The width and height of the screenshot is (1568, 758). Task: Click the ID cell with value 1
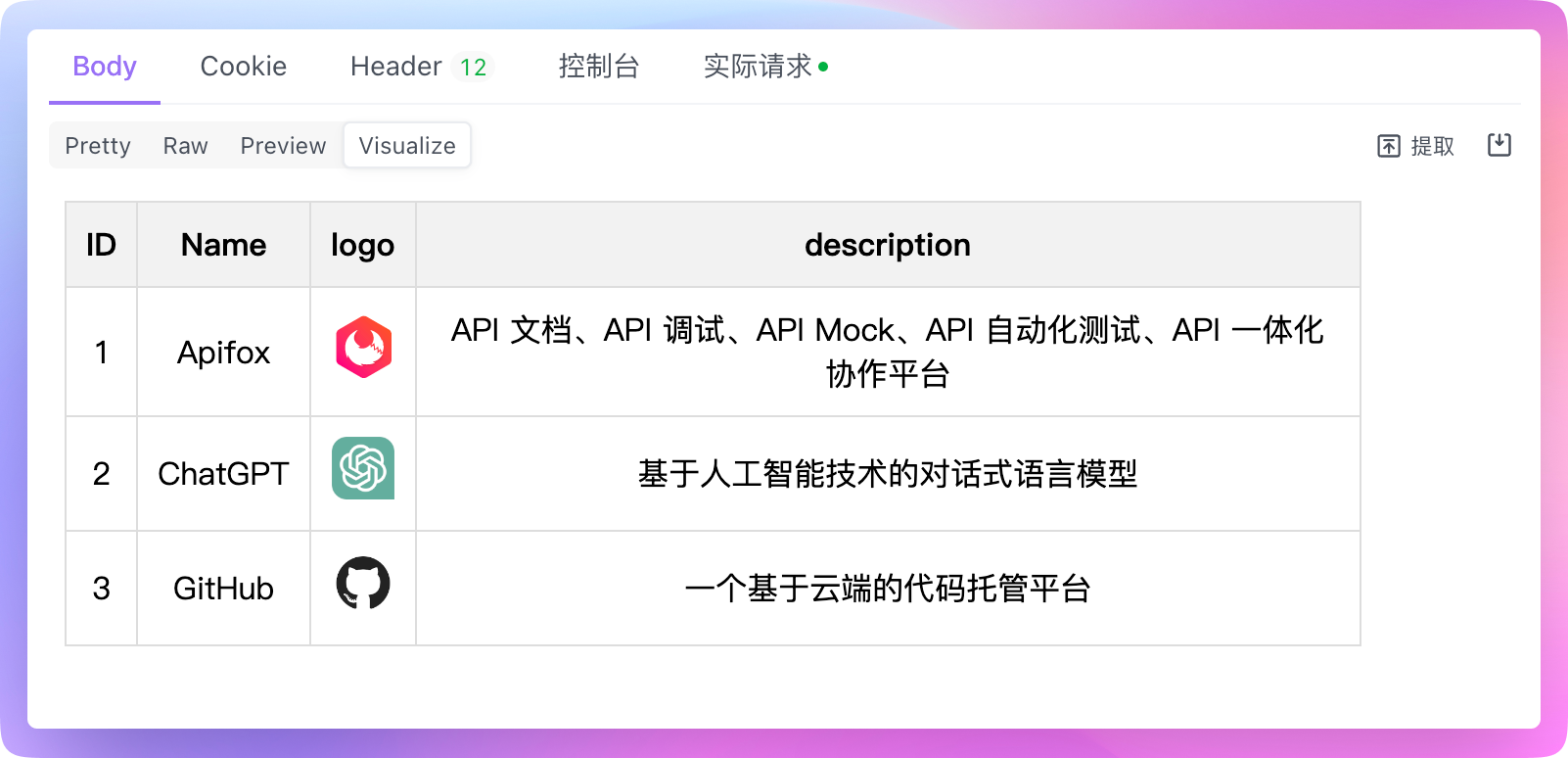tap(101, 352)
